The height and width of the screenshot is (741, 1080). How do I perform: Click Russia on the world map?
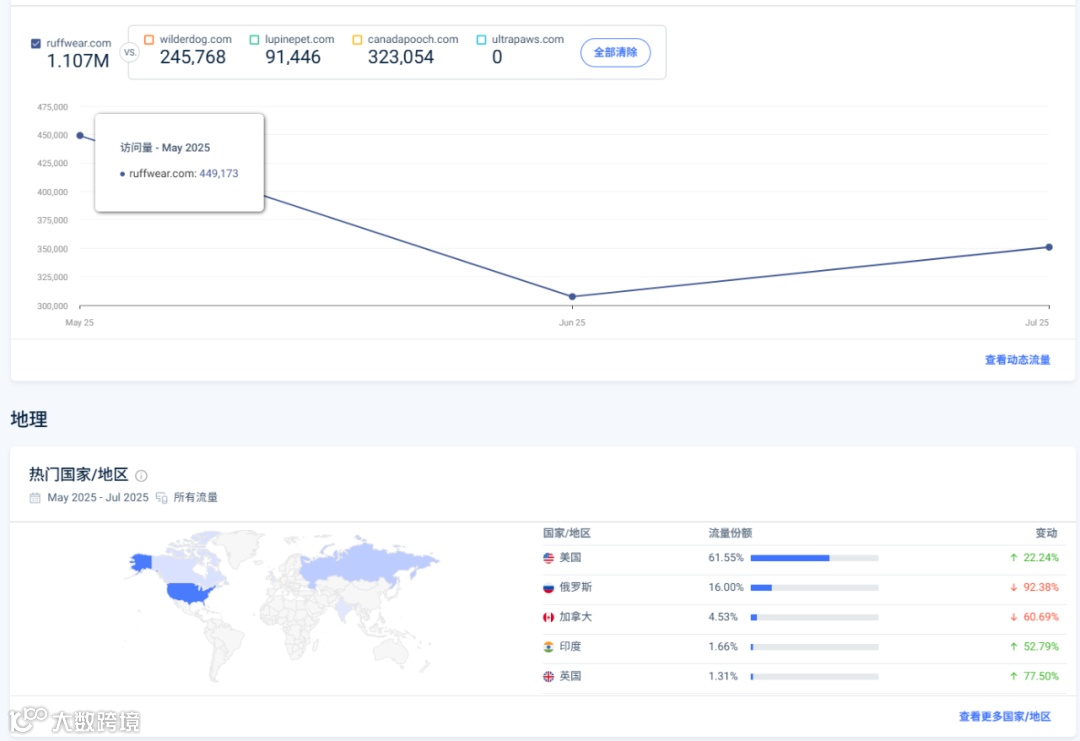point(365,561)
